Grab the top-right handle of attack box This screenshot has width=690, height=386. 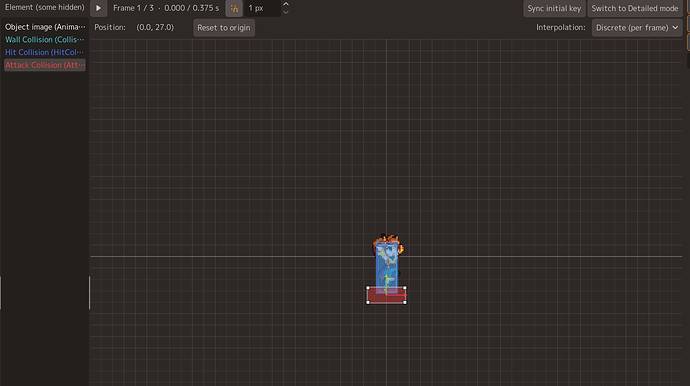pyautogui.click(x=405, y=288)
